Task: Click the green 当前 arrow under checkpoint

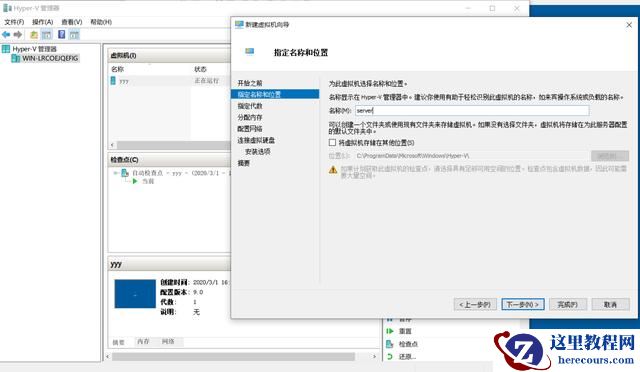Action: [135, 181]
